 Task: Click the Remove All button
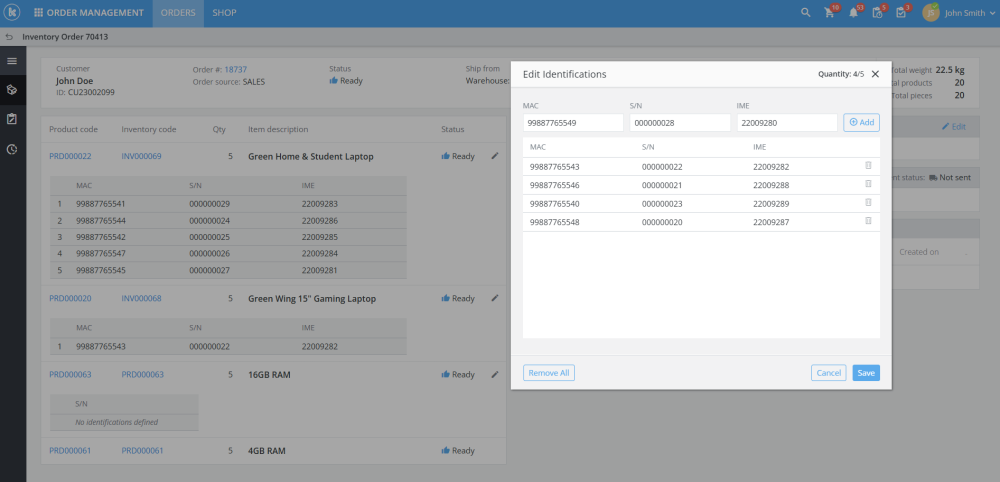[x=549, y=373]
